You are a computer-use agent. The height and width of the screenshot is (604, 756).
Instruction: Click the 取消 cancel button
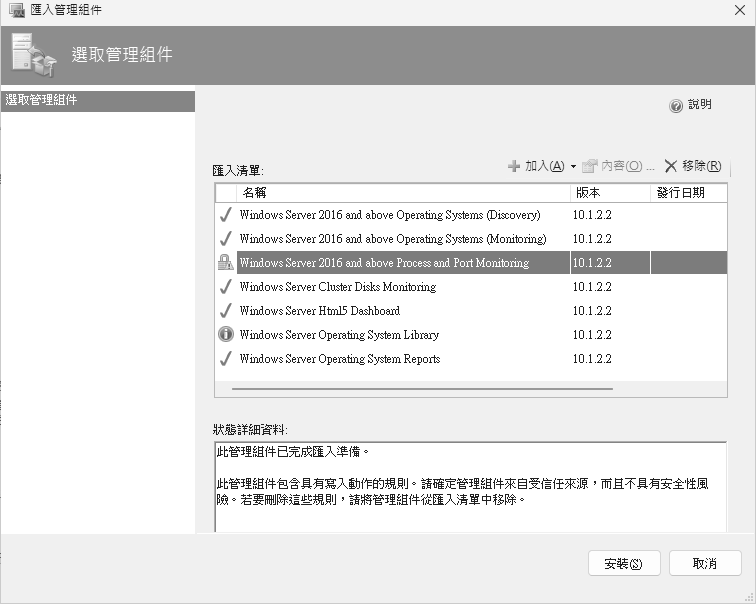click(705, 563)
